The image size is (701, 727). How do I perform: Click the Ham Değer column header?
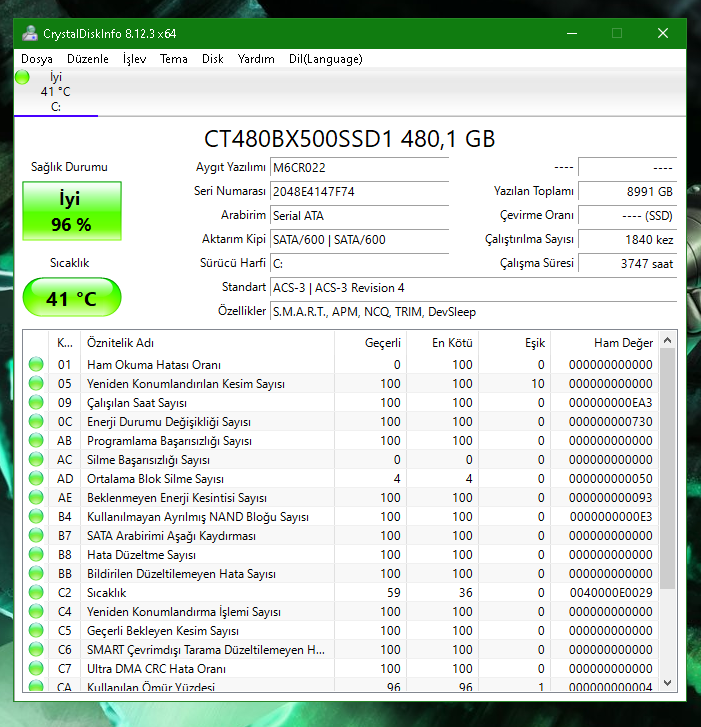coord(622,343)
